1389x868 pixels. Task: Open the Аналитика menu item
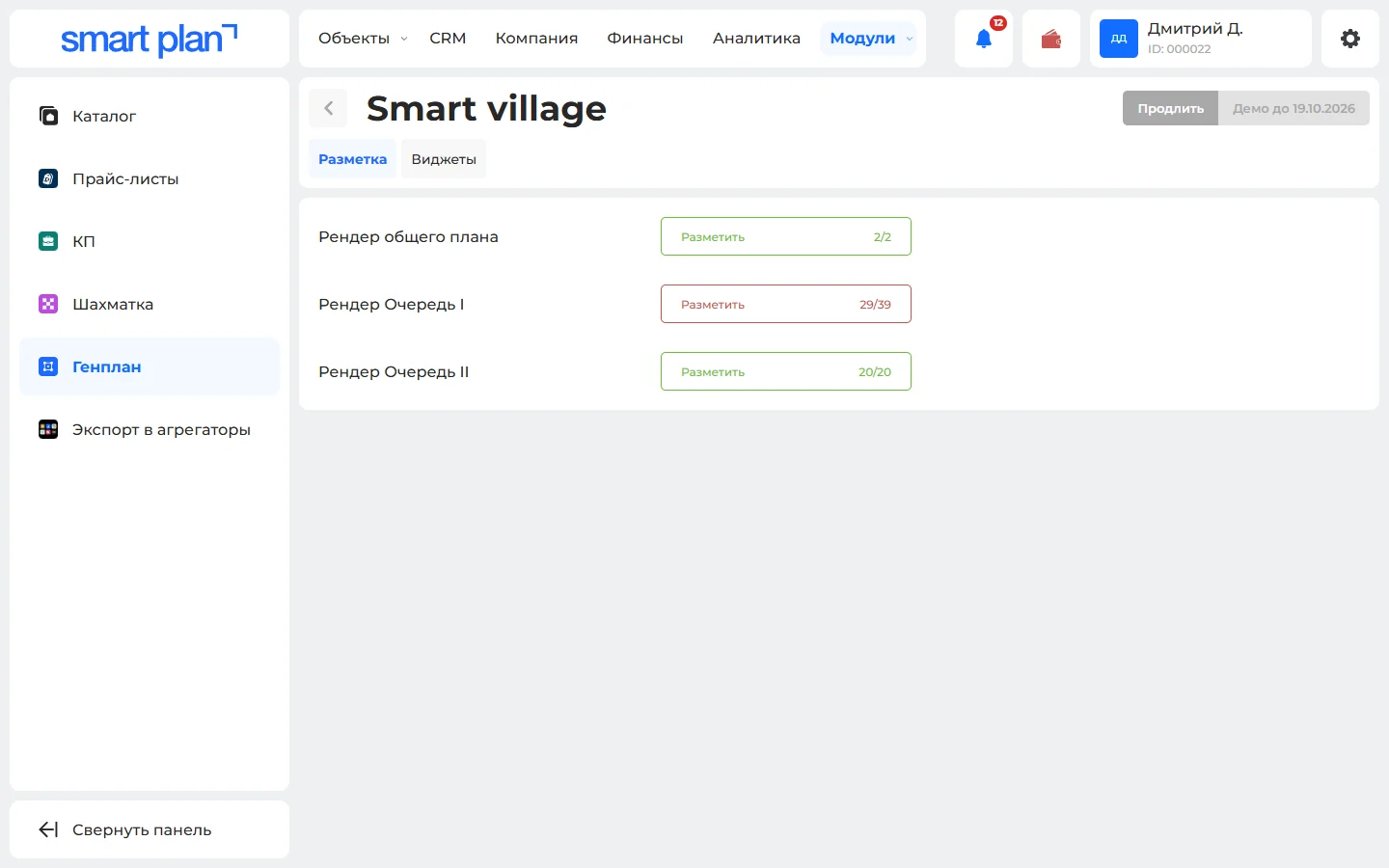[756, 39]
